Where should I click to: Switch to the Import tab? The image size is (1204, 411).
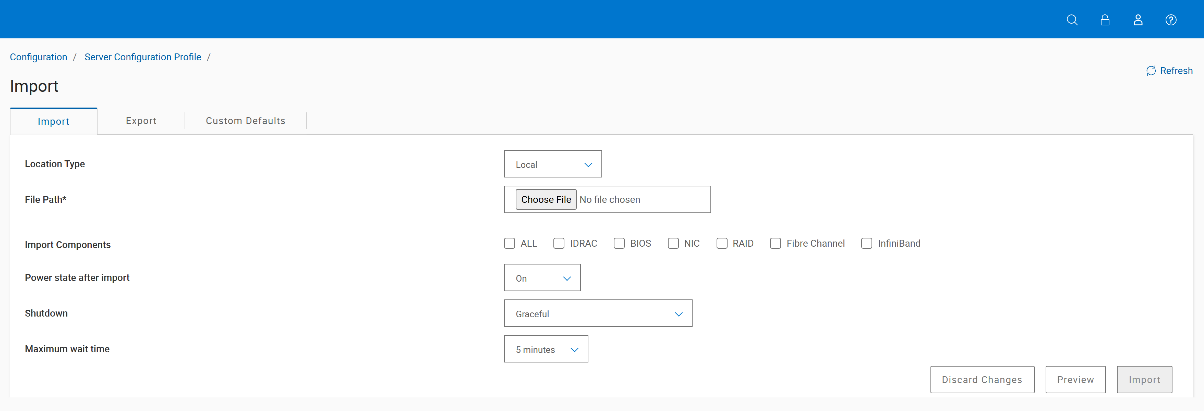(53, 121)
